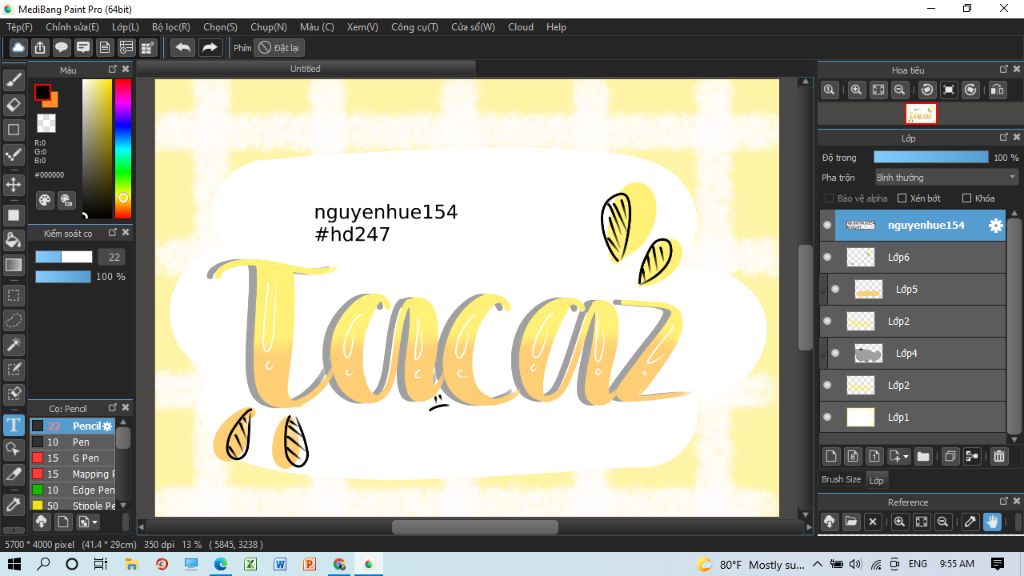The image size is (1024, 576).
Task: Open Pencil brush settings gear
Action: click(108, 426)
